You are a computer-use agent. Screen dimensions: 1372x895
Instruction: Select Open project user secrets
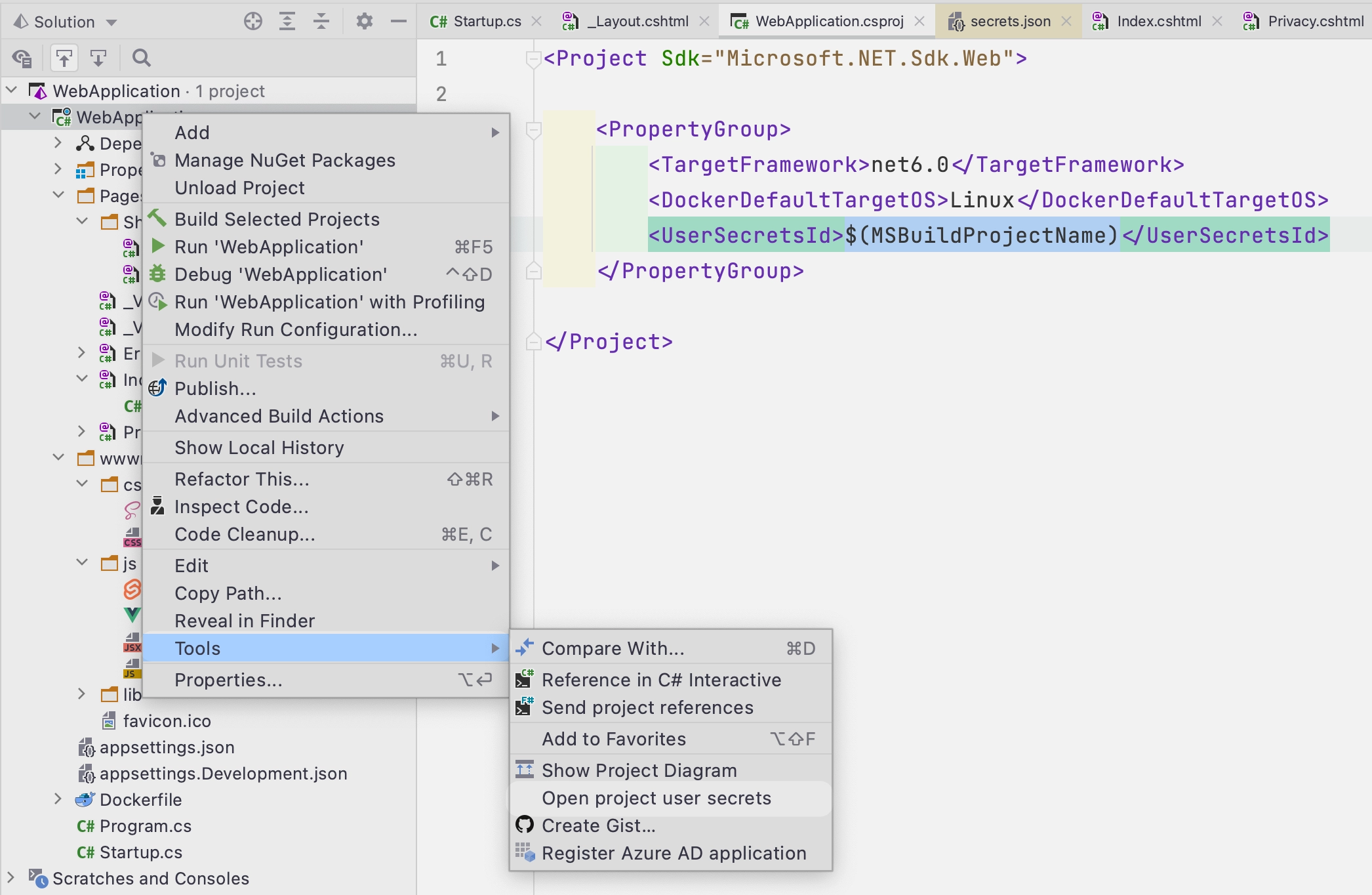tap(671, 798)
